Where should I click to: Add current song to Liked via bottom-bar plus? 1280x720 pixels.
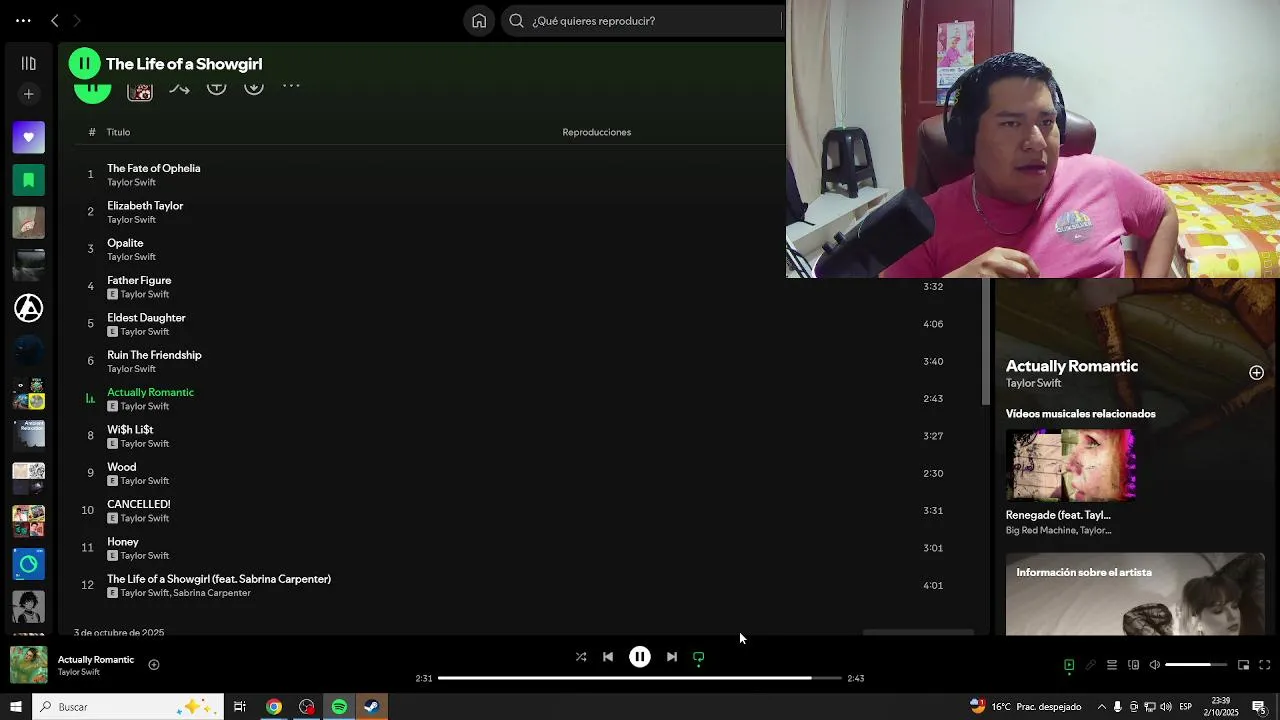[154, 665]
